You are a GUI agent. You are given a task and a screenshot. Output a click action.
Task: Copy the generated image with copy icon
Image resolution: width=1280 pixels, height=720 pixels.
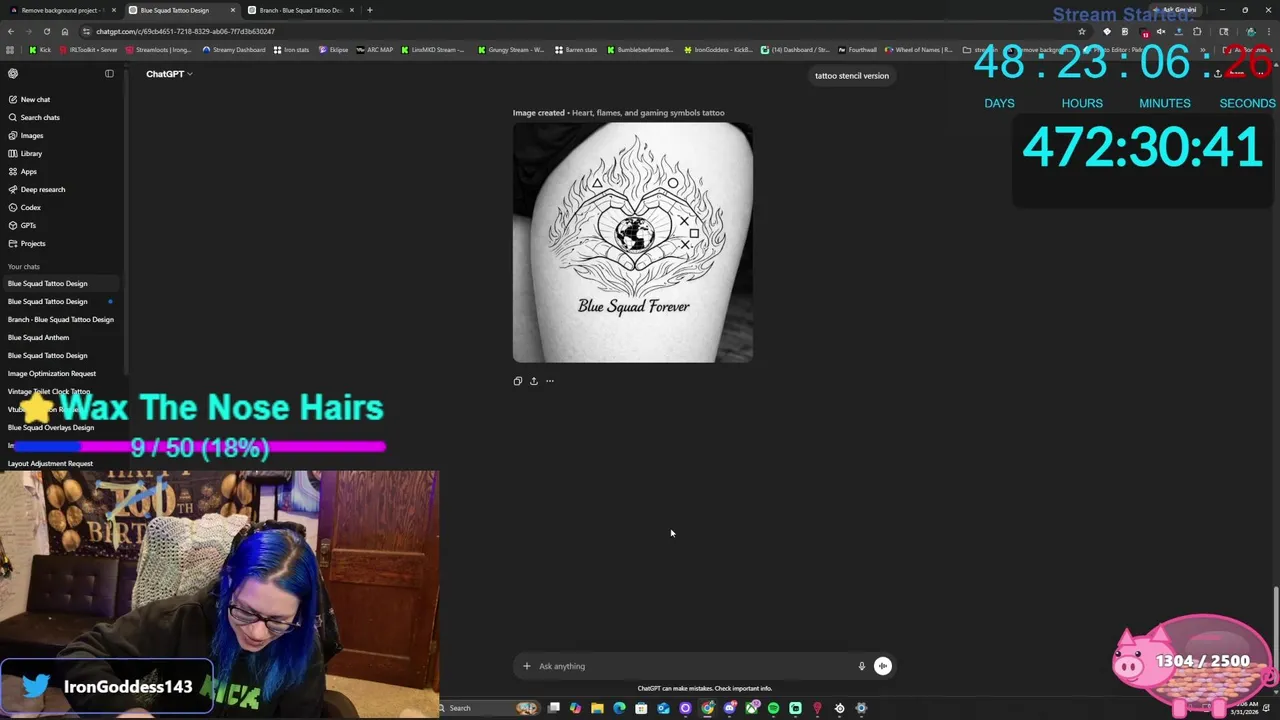tap(518, 381)
